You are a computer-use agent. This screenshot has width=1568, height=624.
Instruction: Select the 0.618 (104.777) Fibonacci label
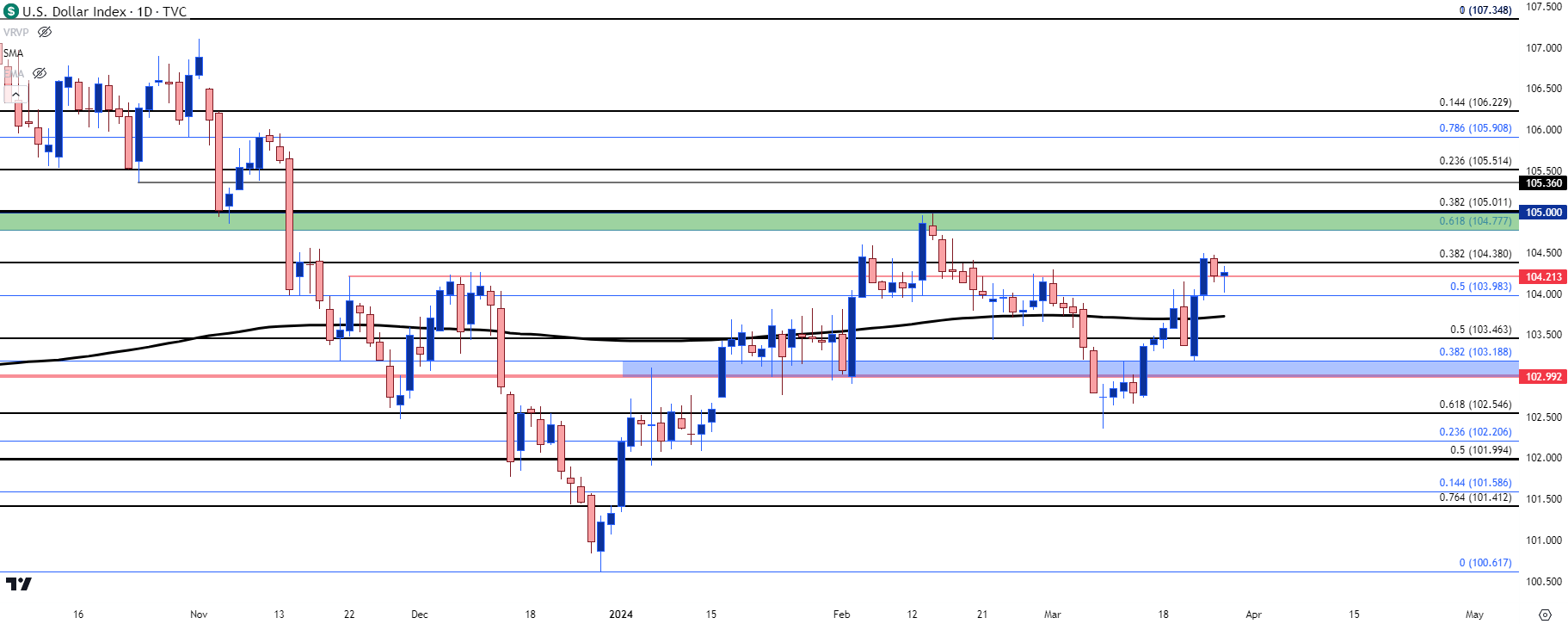coord(1475,220)
